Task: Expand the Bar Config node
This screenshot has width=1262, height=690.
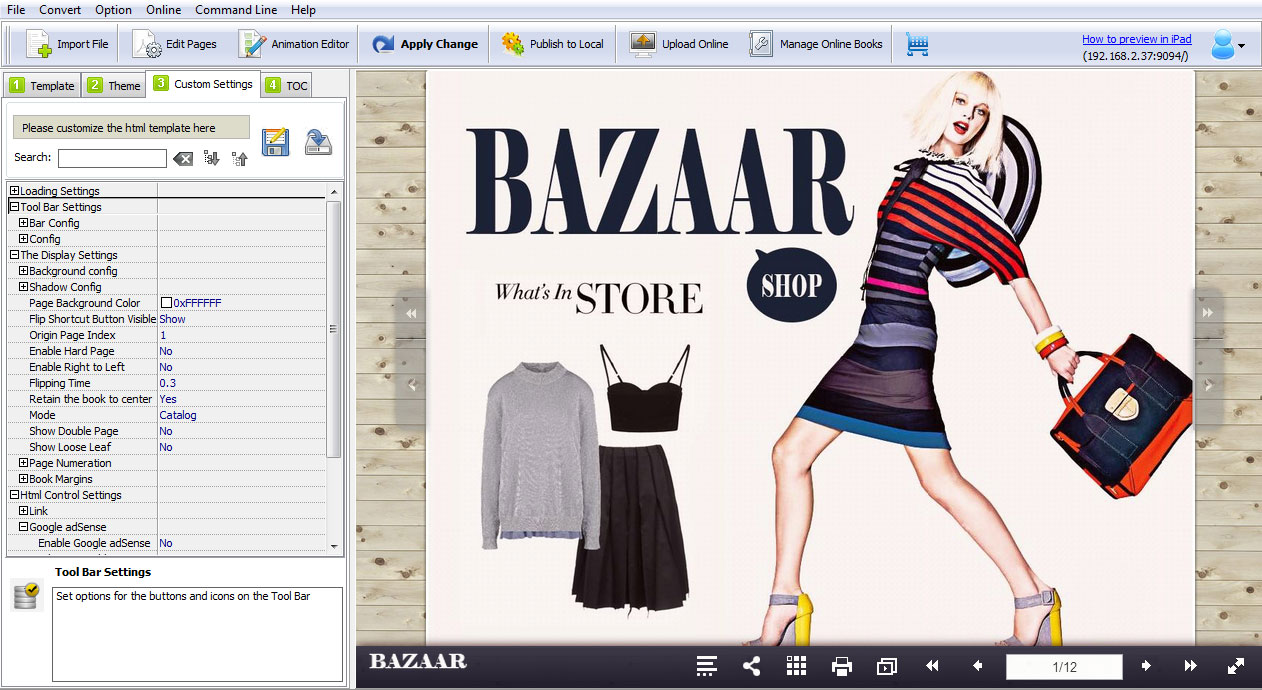Action: point(24,223)
